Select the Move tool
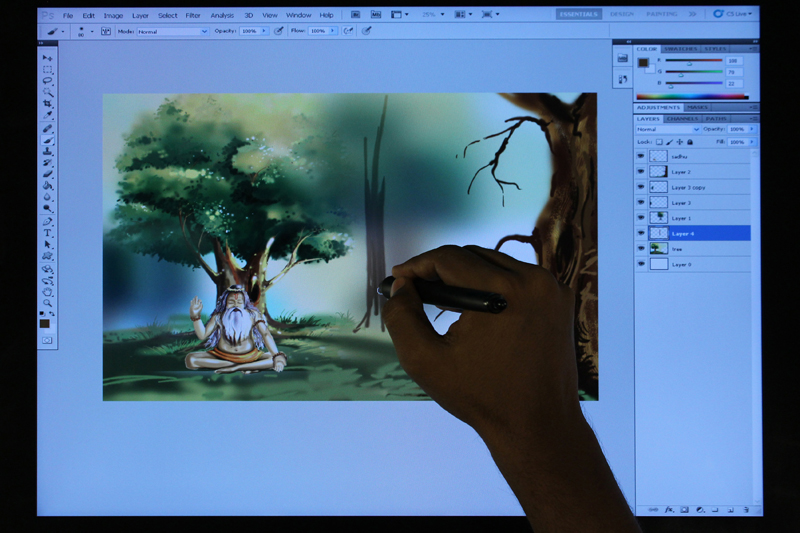The width and height of the screenshot is (800, 533). coord(47,58)
